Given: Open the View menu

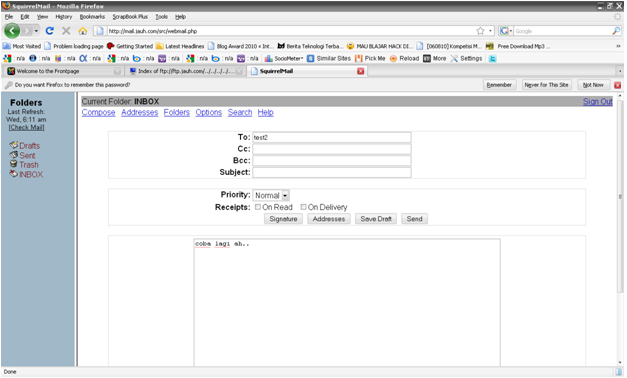Looking at the screenshot, I should point(42,17).
